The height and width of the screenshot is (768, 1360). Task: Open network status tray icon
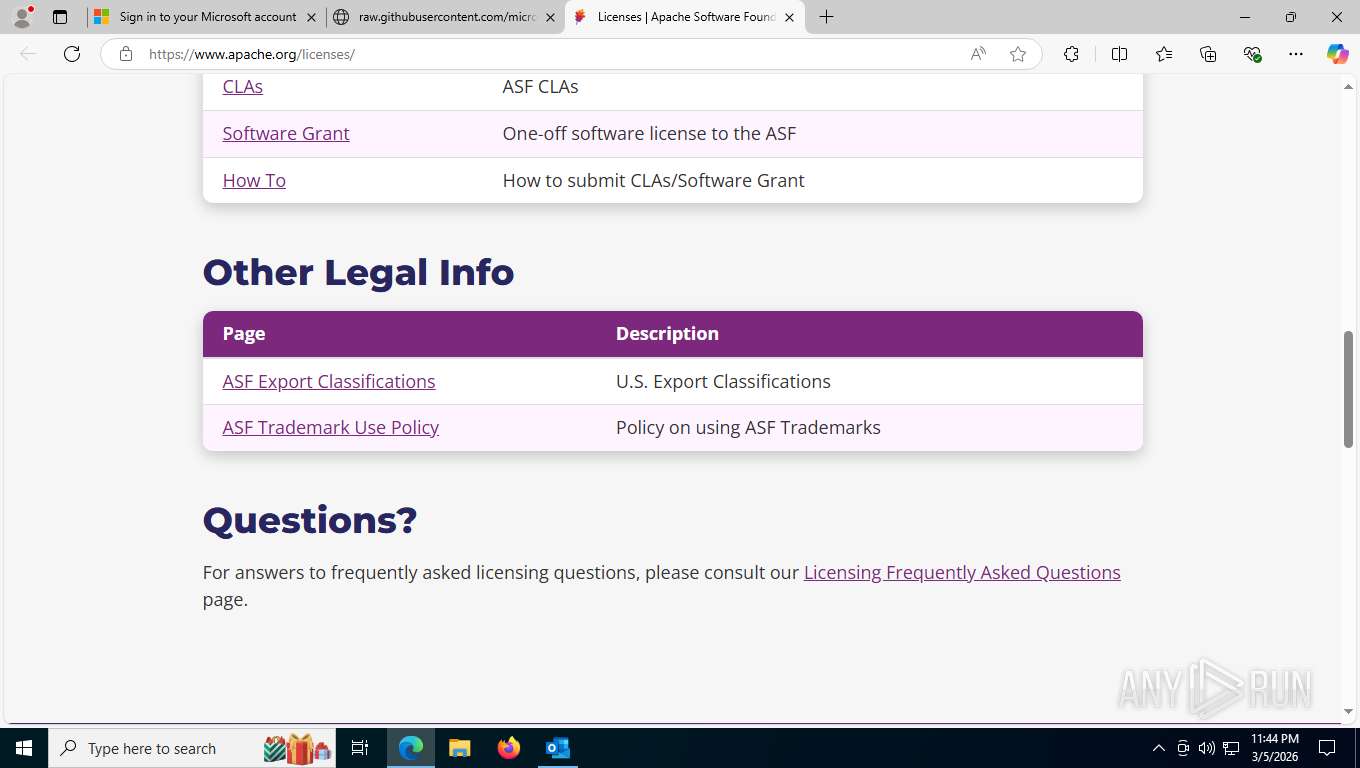[1231, 748]
